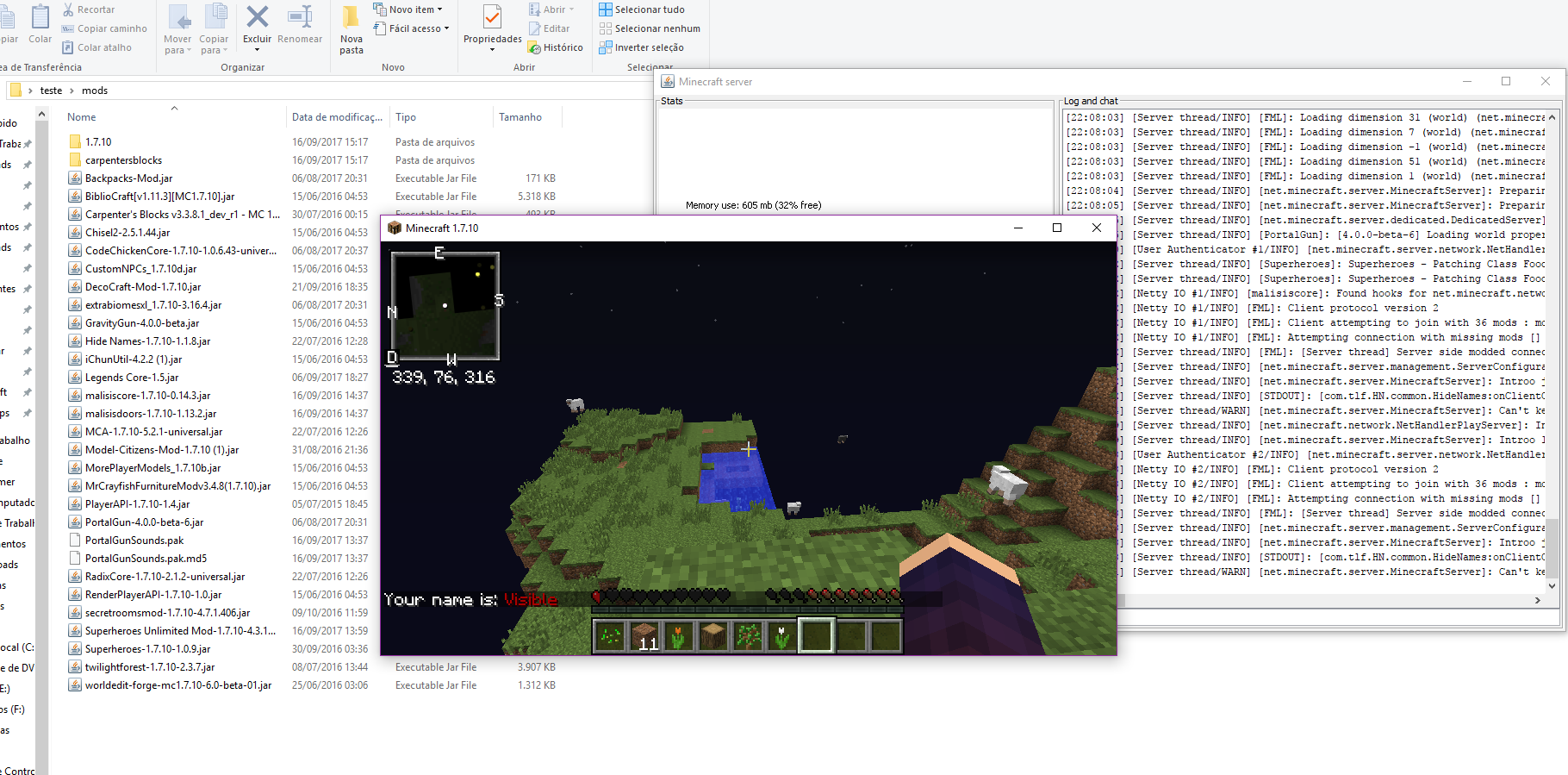Click Selecionar nenhum
Screen dimensions: 1568x775
[650, 28]
